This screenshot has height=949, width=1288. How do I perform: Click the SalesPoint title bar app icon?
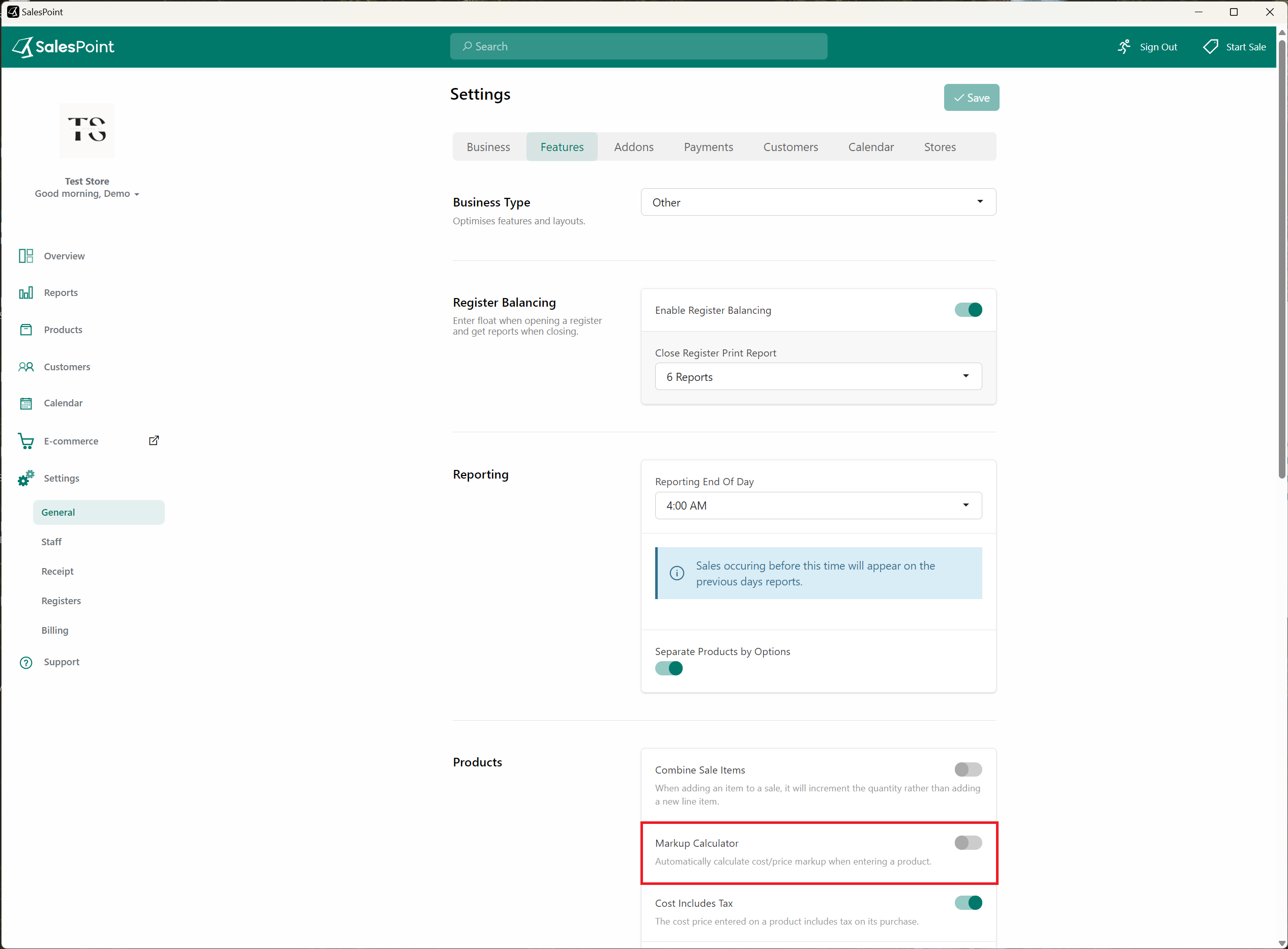(x=13, y=12)
